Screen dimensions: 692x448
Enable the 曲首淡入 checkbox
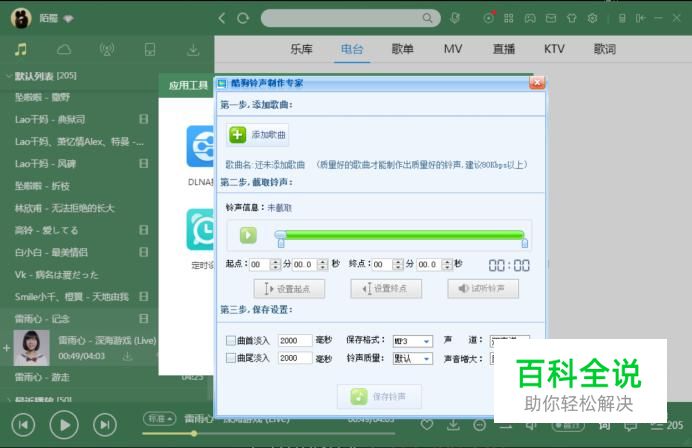pos(230,340)
